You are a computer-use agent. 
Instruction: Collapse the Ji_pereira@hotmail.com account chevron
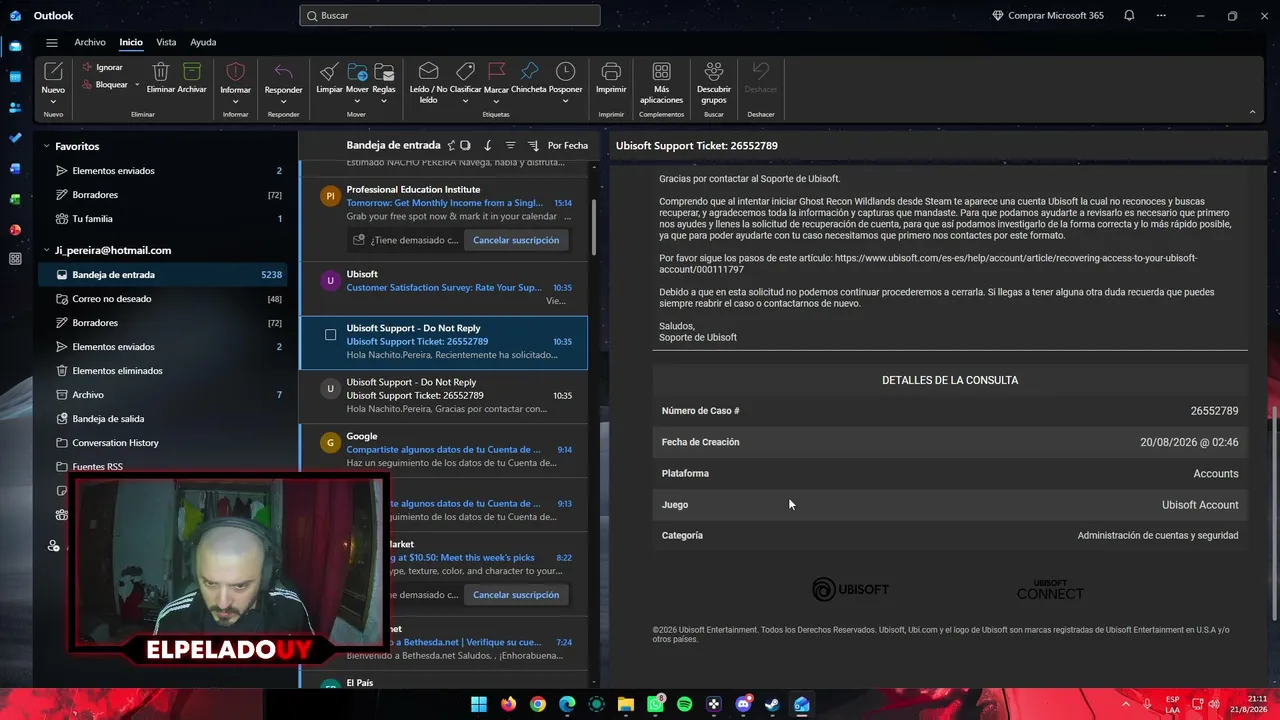pyautogui.click(x=46, y=250)
